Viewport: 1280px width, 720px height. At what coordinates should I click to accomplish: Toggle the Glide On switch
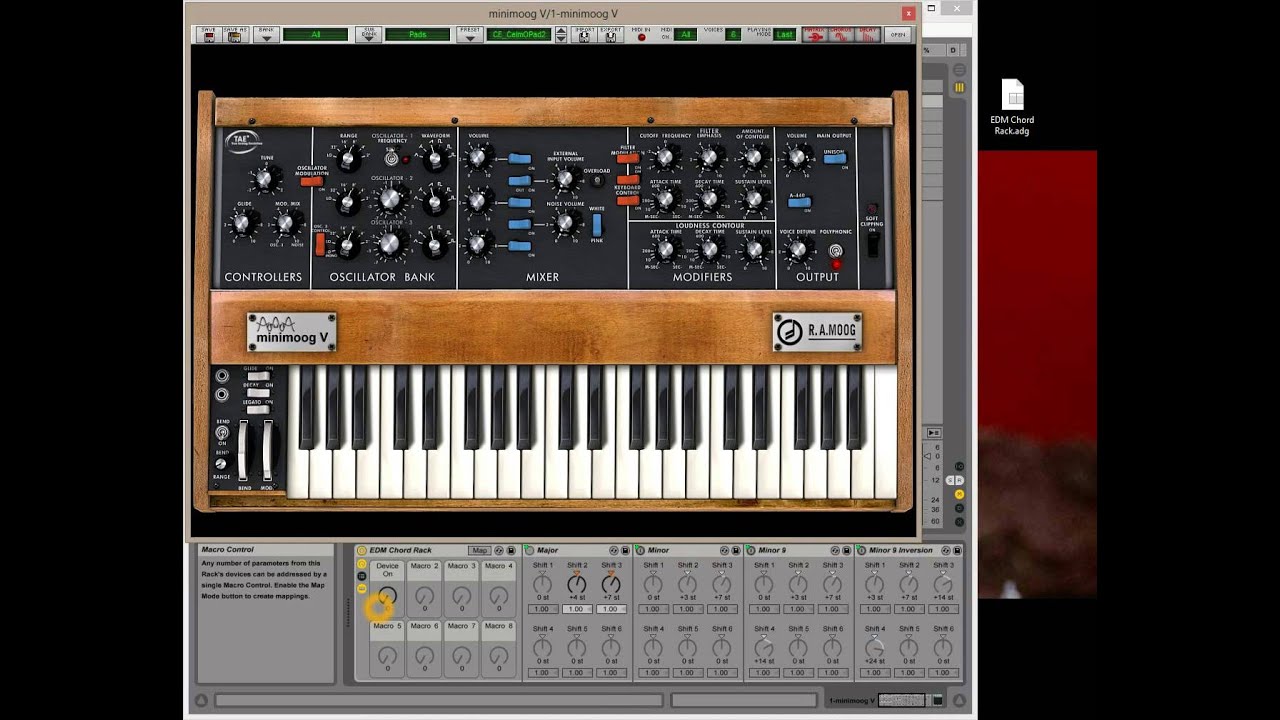pos(258,377)
